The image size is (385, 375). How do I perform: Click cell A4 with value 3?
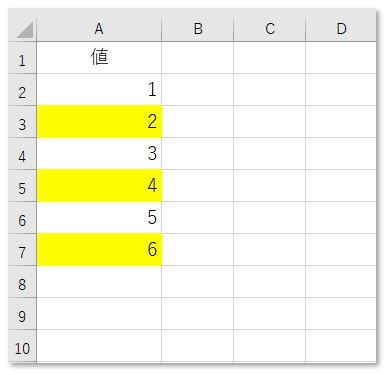(99, 154)
